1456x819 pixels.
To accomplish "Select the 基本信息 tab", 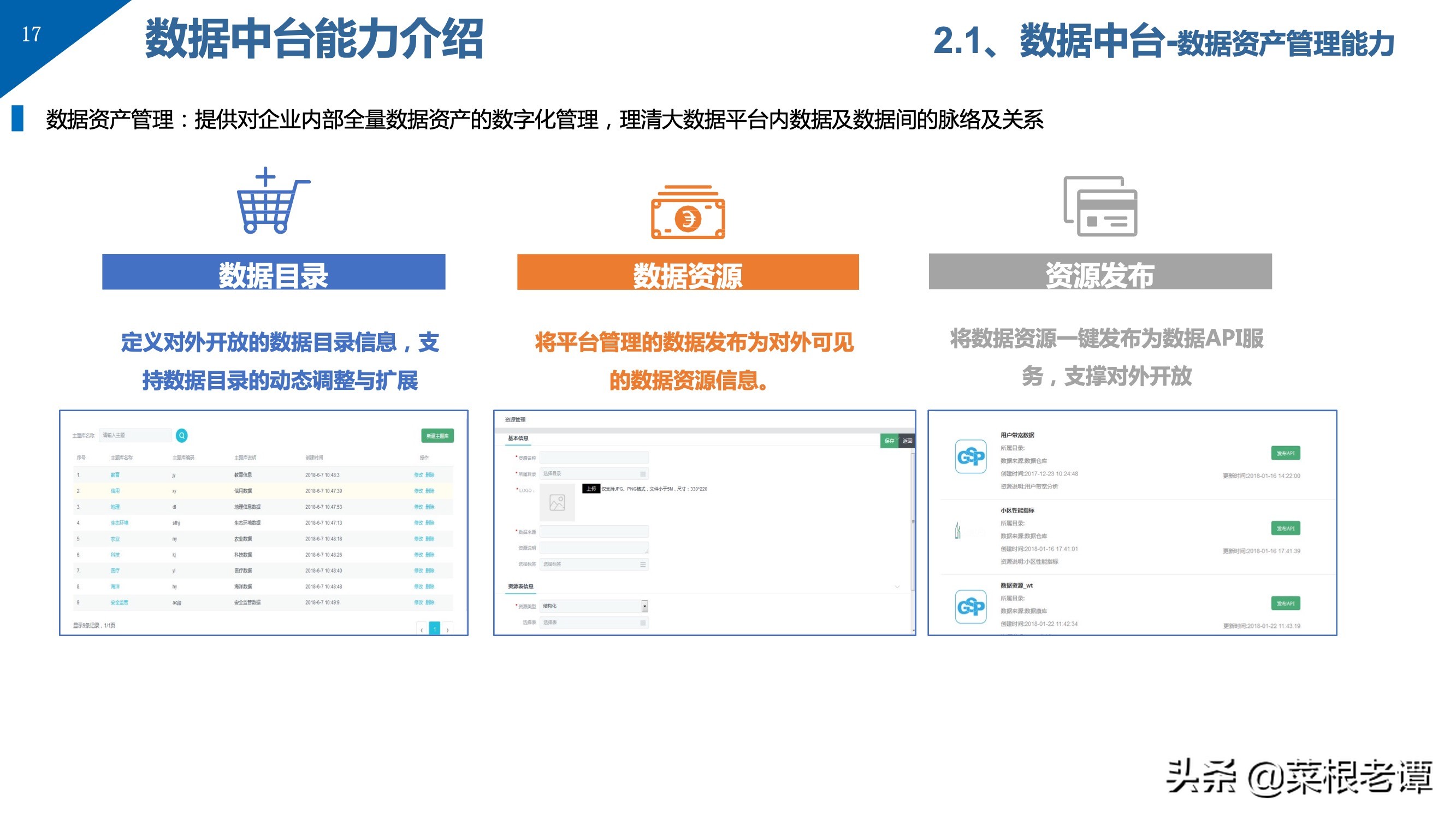I will [518, 438].
